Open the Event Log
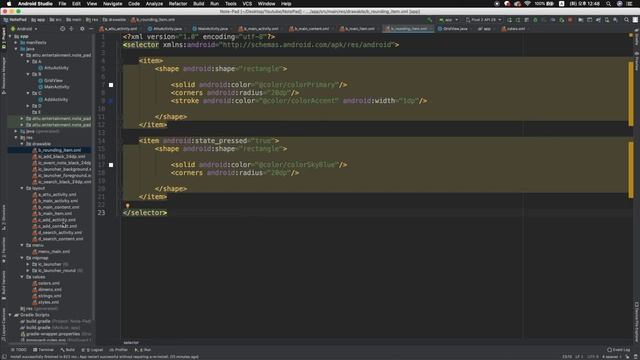The image size is (640, 360). tap(618, 350)
